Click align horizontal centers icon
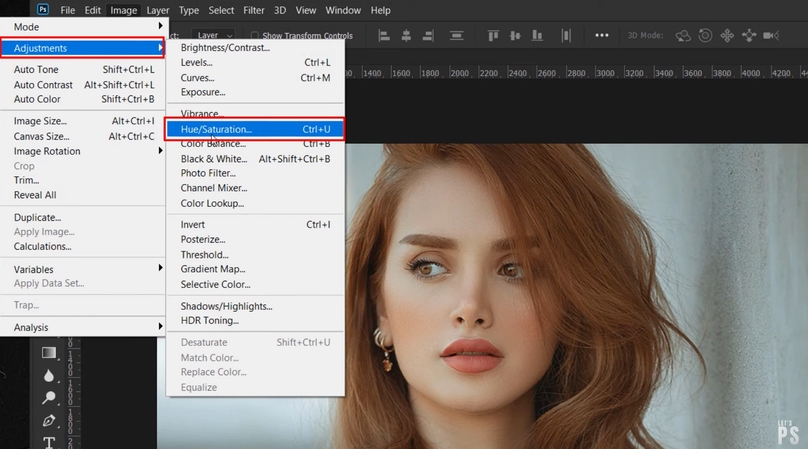Image resolution: width=808 pixels, height=449 pixels. 406,36
